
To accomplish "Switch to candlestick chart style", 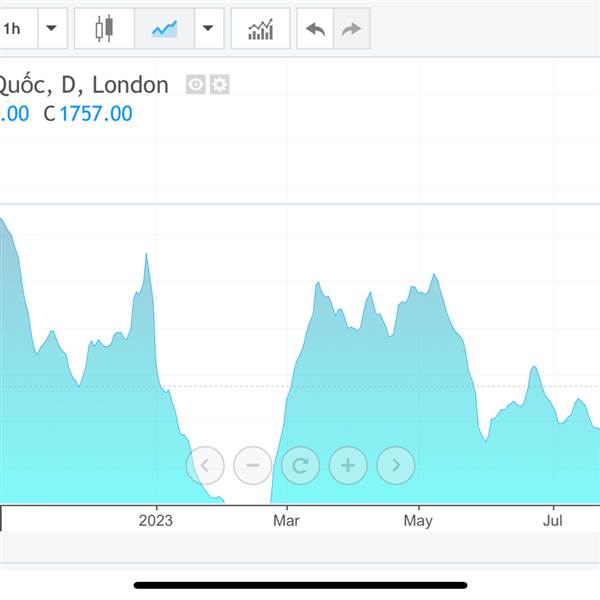I will (x=104, y=29).
